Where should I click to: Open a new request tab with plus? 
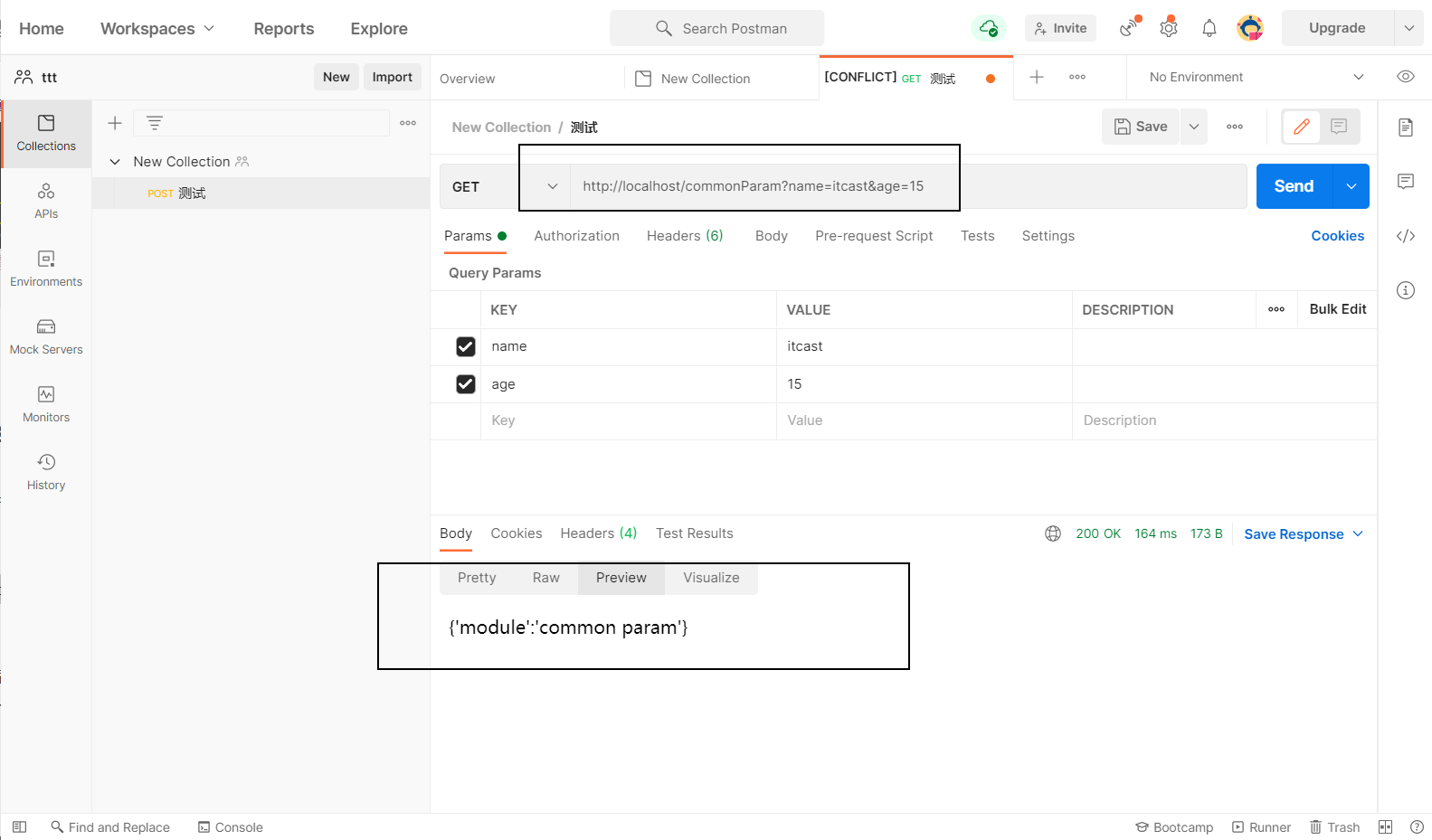[x=1037, y=77]
